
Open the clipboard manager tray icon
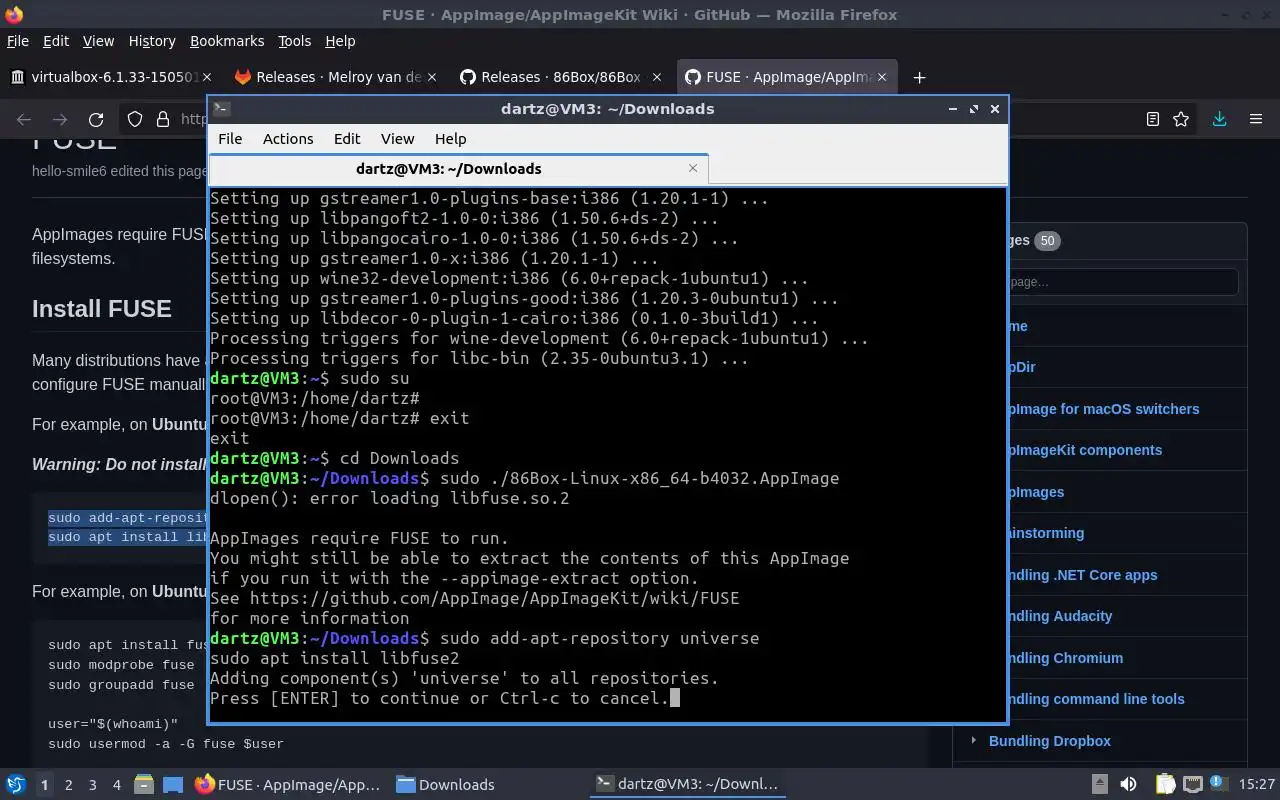[x=1165, y=784]
